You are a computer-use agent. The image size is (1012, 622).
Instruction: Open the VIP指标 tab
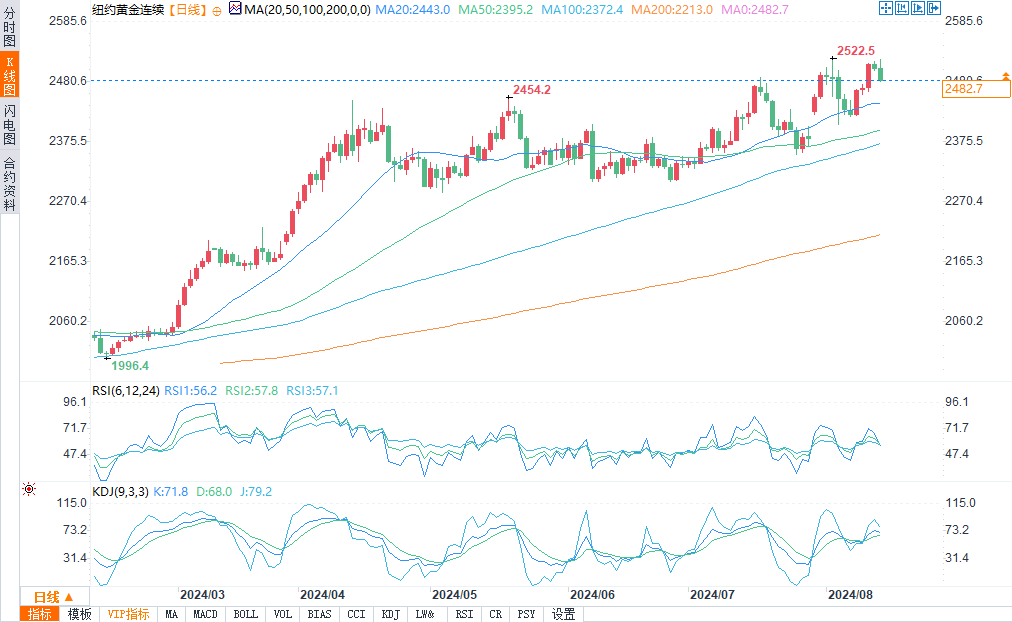pos(128,614)
